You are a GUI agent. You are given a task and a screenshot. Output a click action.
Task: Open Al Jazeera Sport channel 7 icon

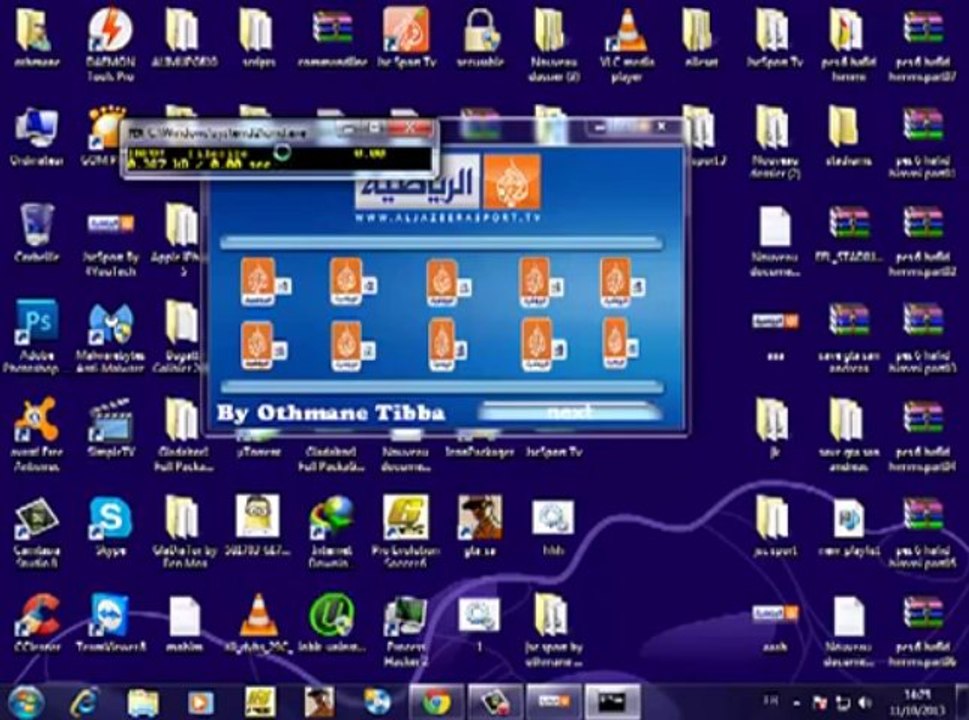pyautogui.click(x=352, y=346)
